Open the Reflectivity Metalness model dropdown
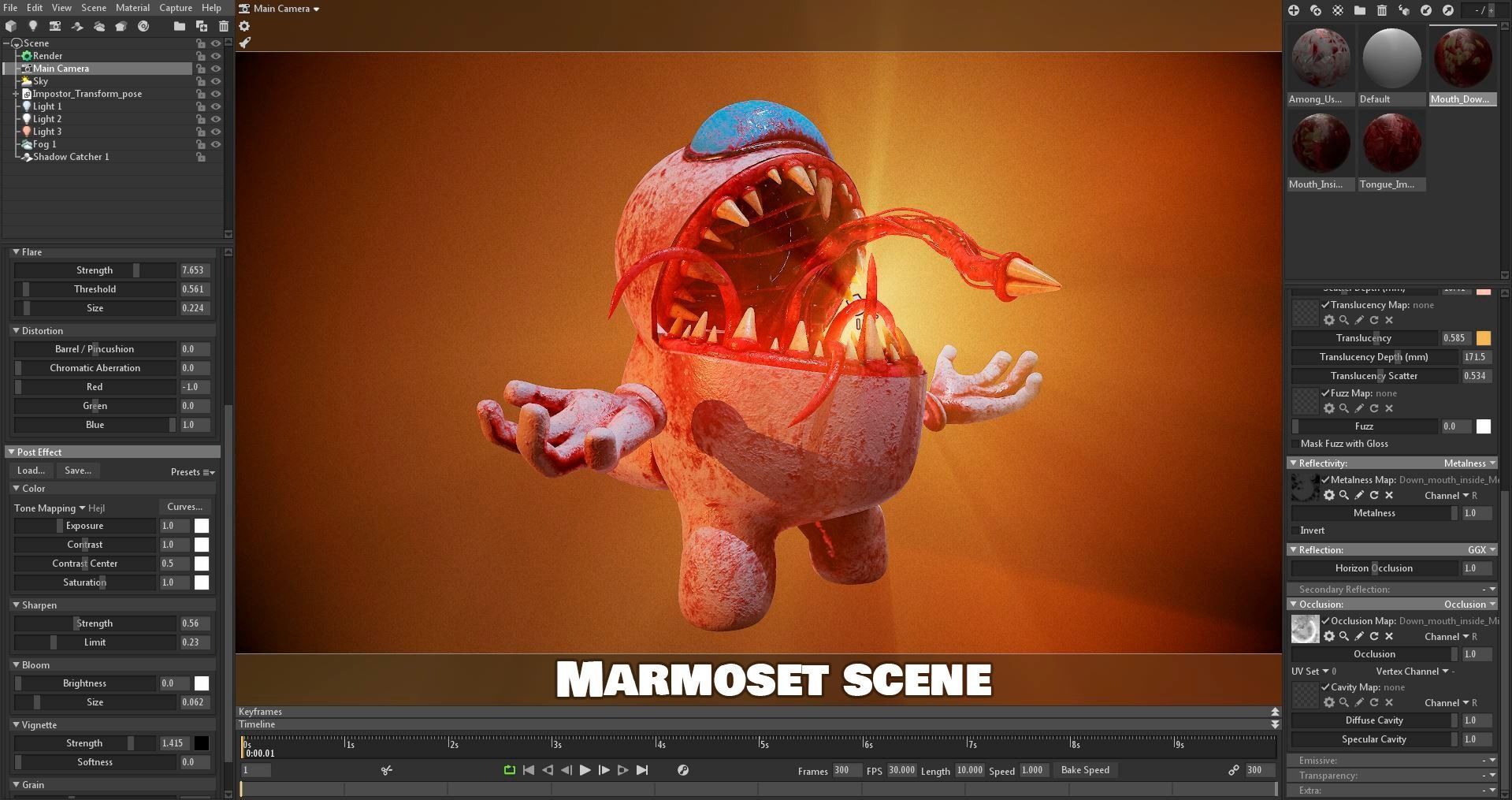 click(x=1469, y=463)
